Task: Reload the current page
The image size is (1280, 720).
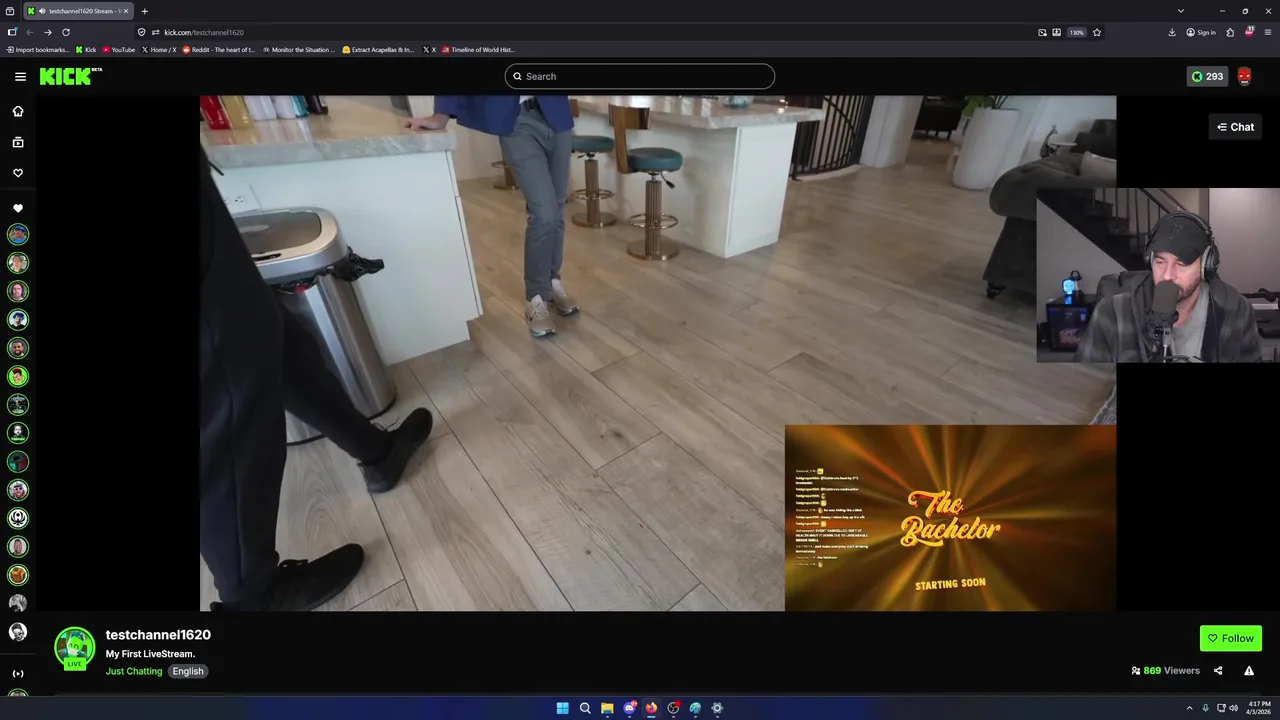Action: pos(66,32)
